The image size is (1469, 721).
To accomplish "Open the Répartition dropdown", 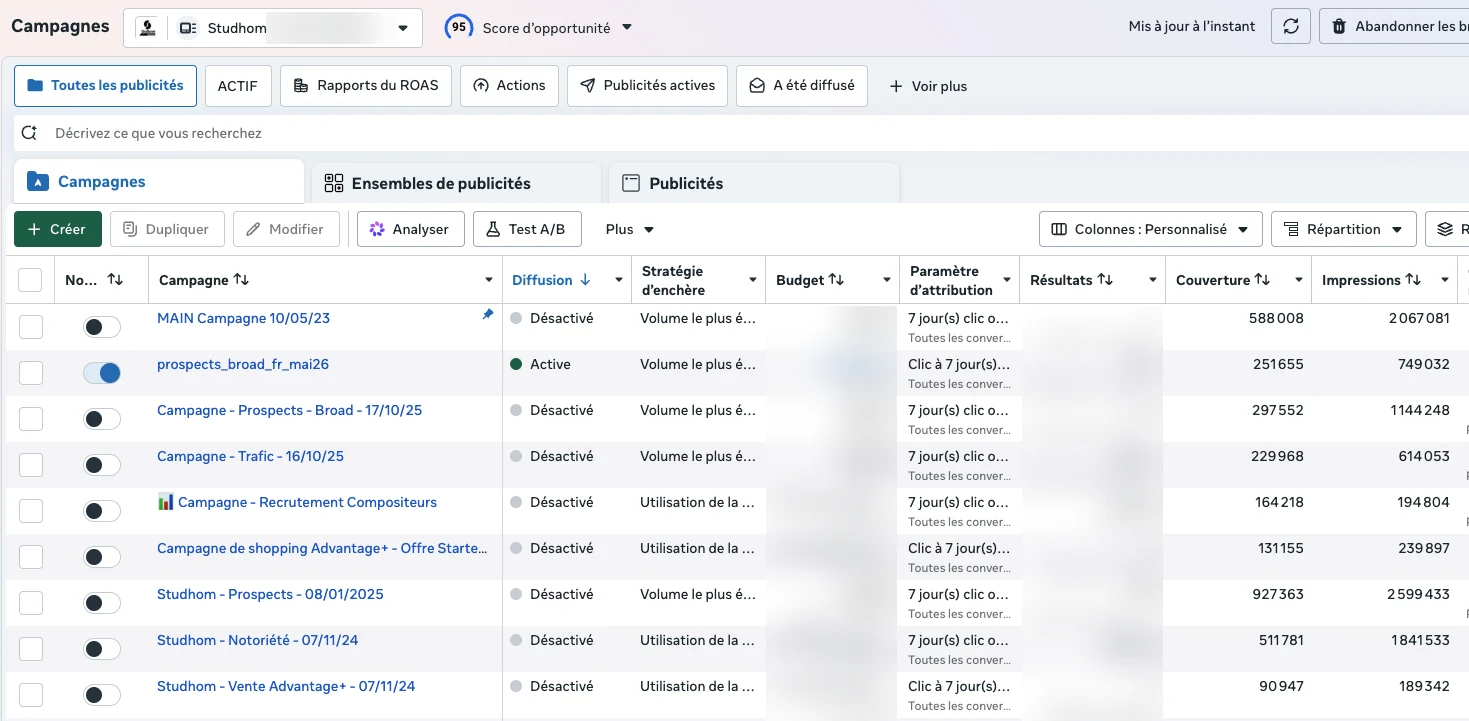I will pos(1344,229).
